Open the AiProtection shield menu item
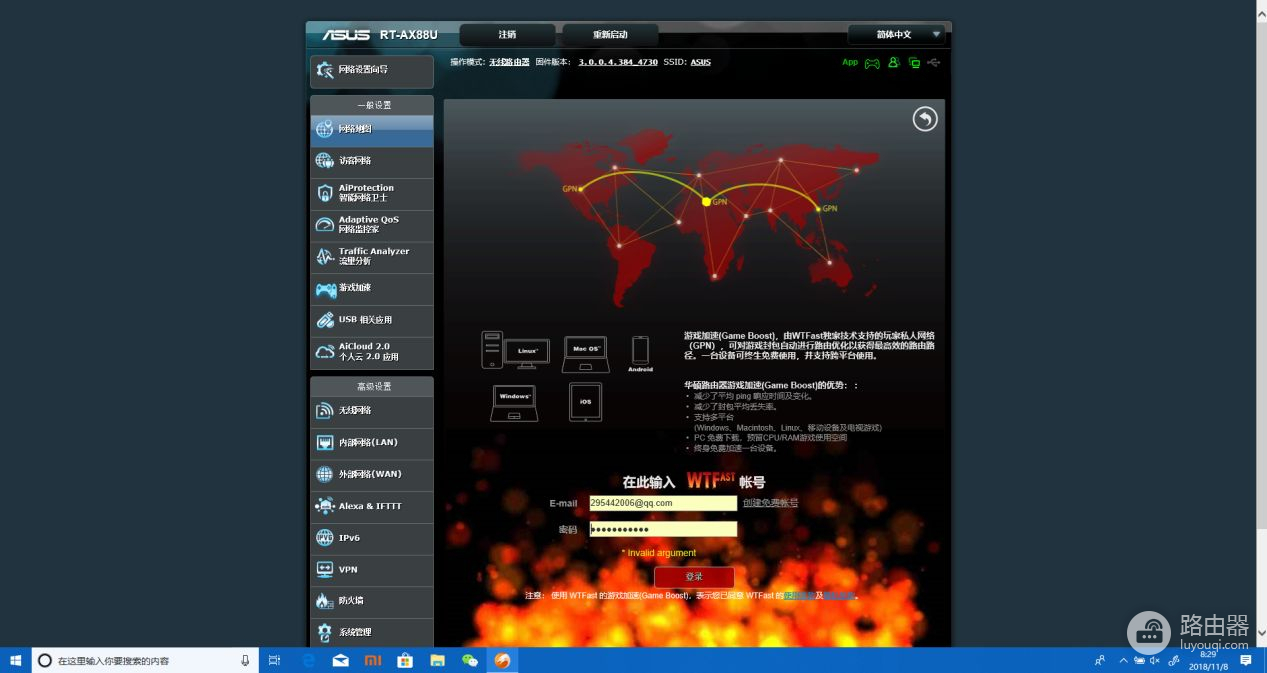This screenshot has width=1267, height=673. 371,193
